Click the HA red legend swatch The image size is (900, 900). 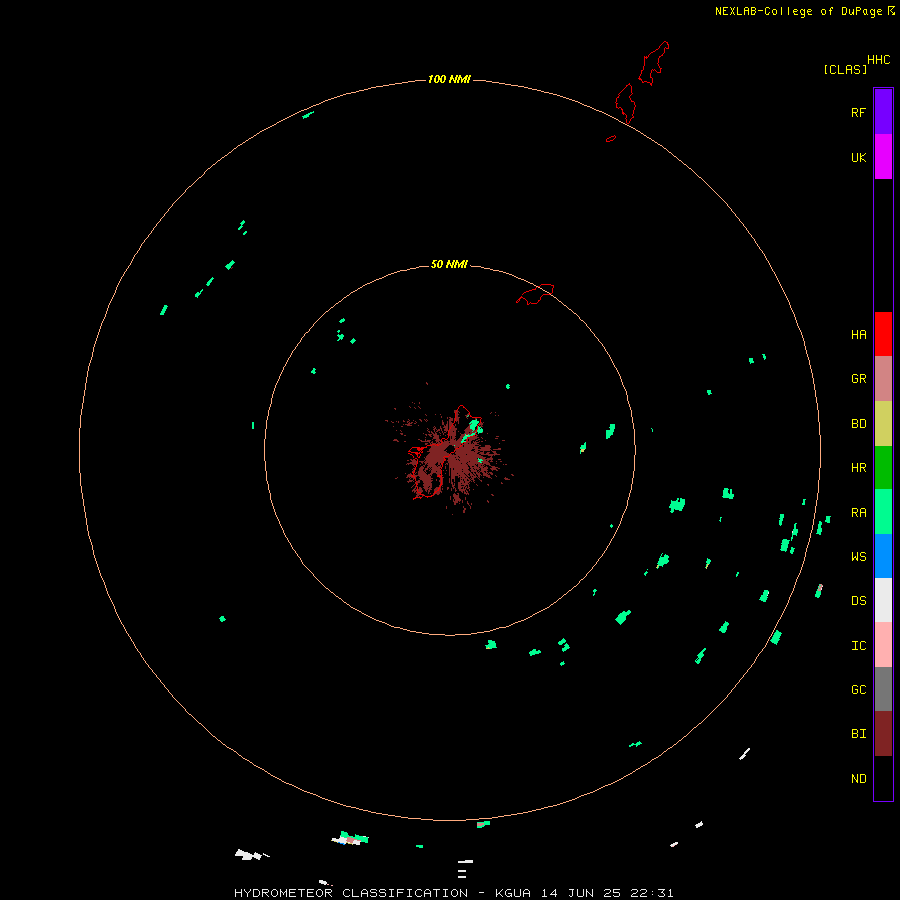[883, 334]
